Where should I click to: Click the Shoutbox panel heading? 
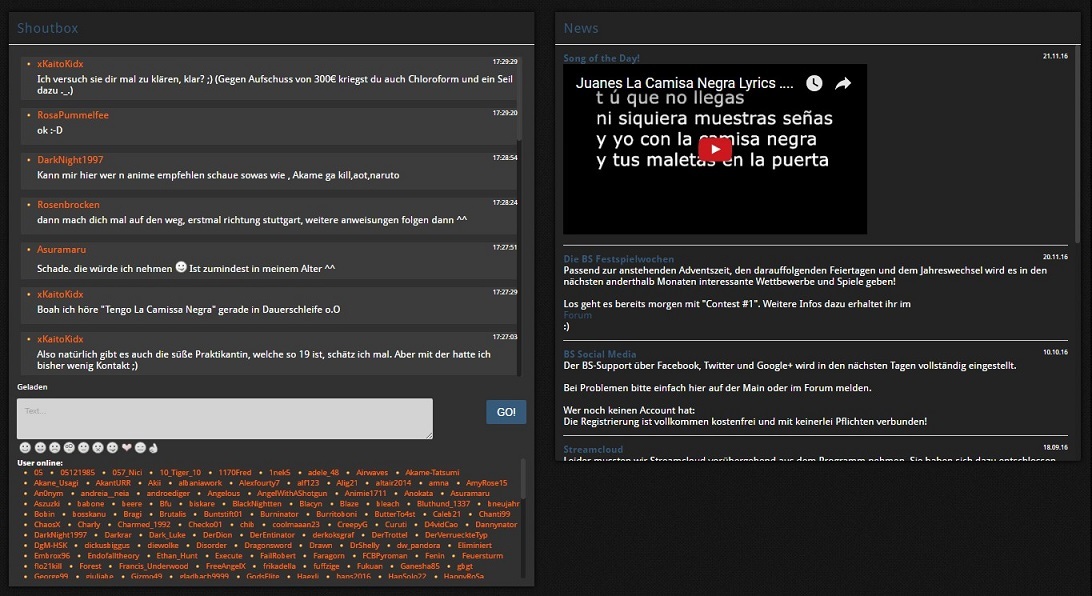(47, 28)
